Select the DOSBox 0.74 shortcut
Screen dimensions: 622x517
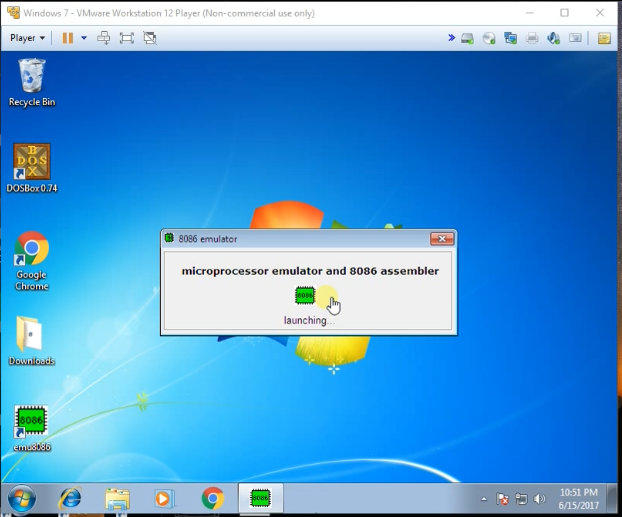click(32, 168)
